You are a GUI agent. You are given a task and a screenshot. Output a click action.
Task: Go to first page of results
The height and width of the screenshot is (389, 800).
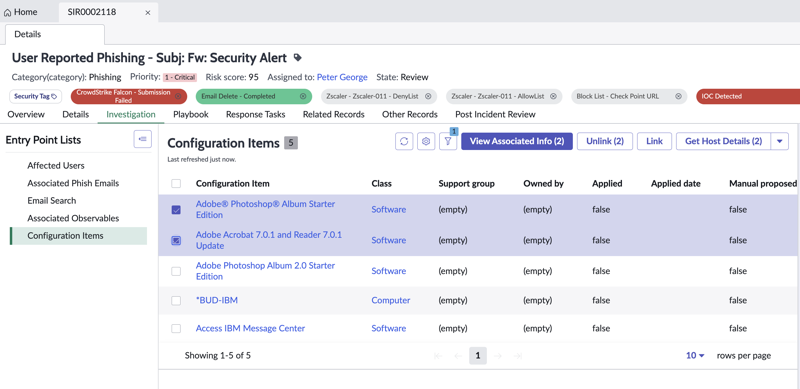tap(438, 356)
